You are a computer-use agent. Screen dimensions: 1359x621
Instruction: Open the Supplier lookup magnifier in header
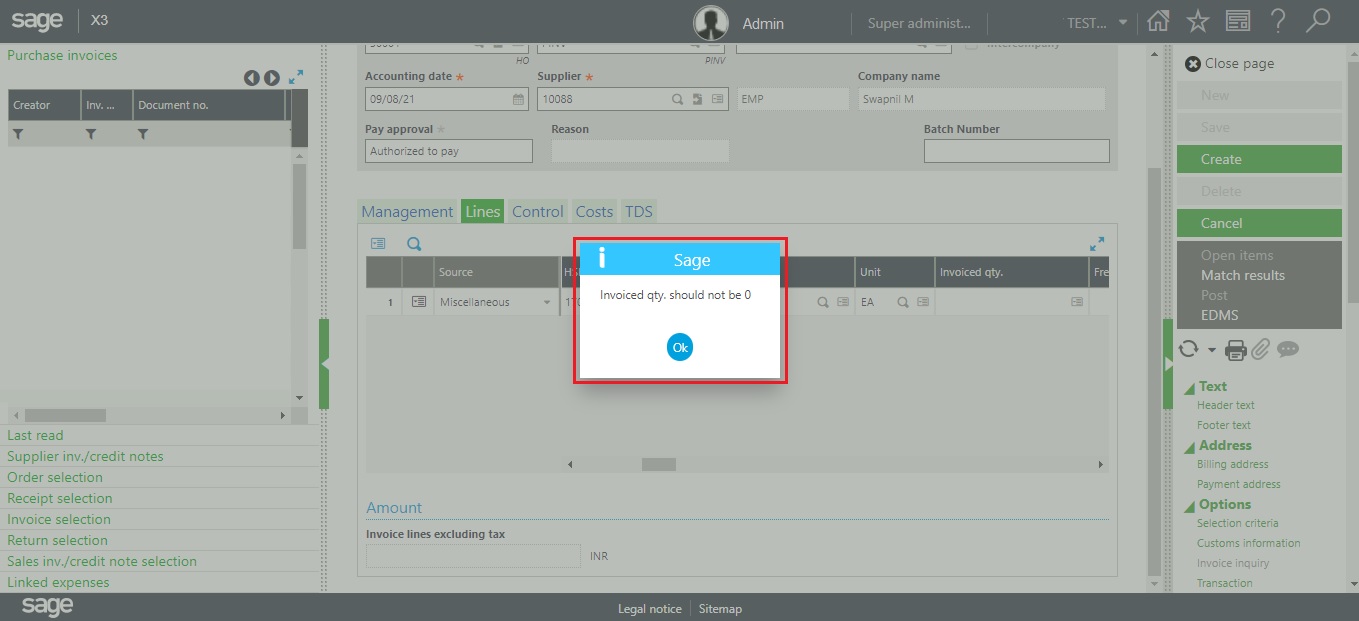[677, 99]
